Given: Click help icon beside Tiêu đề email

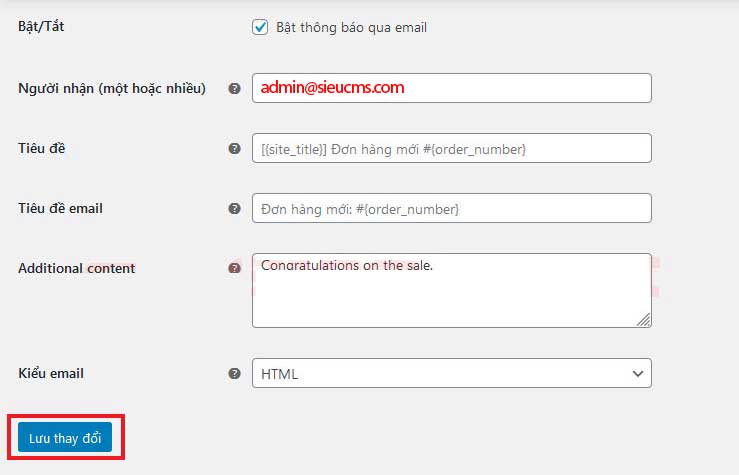Looking at the screenshot, I should (234, 208).
